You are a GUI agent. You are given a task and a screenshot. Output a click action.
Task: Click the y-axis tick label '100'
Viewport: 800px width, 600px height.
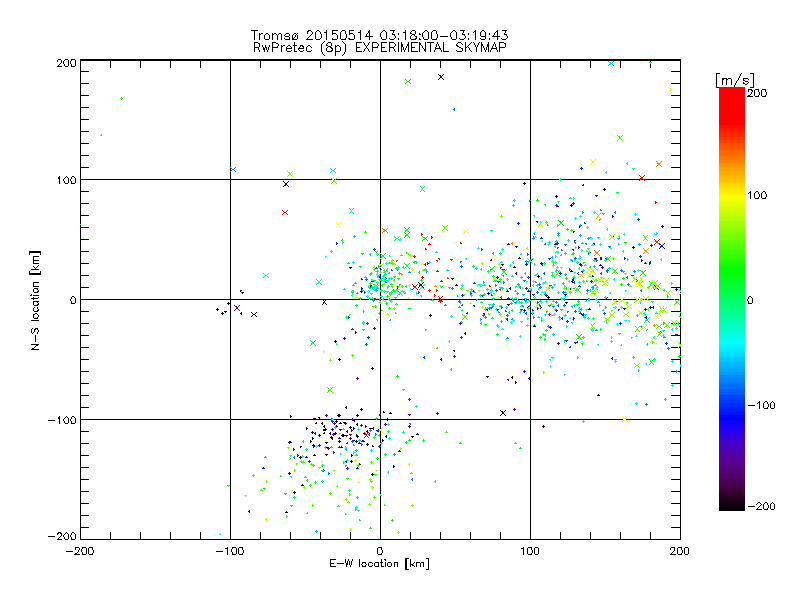click(x=66, y=180)
